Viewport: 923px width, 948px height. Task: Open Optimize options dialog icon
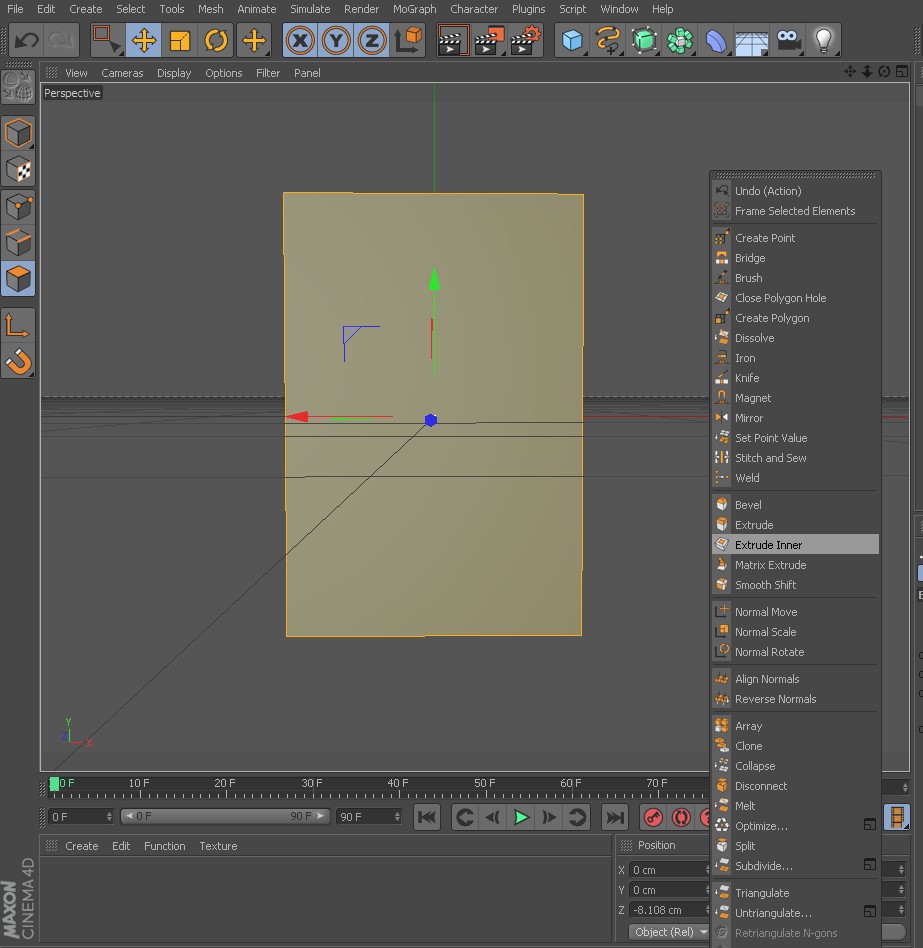(x=869, y=825)
